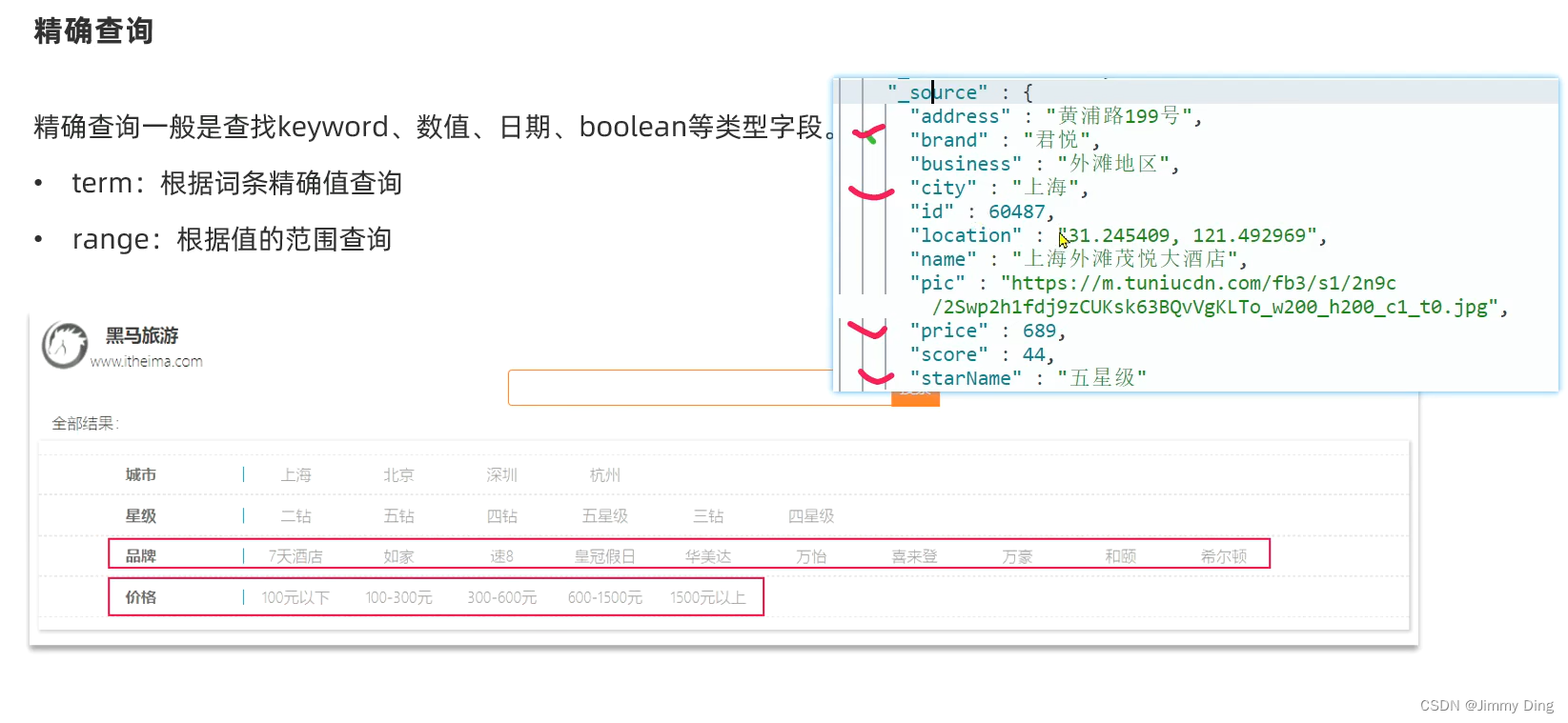Screen dimensions: 1568x723
Task: Filter by brand 速8
Action: point(501,556)
